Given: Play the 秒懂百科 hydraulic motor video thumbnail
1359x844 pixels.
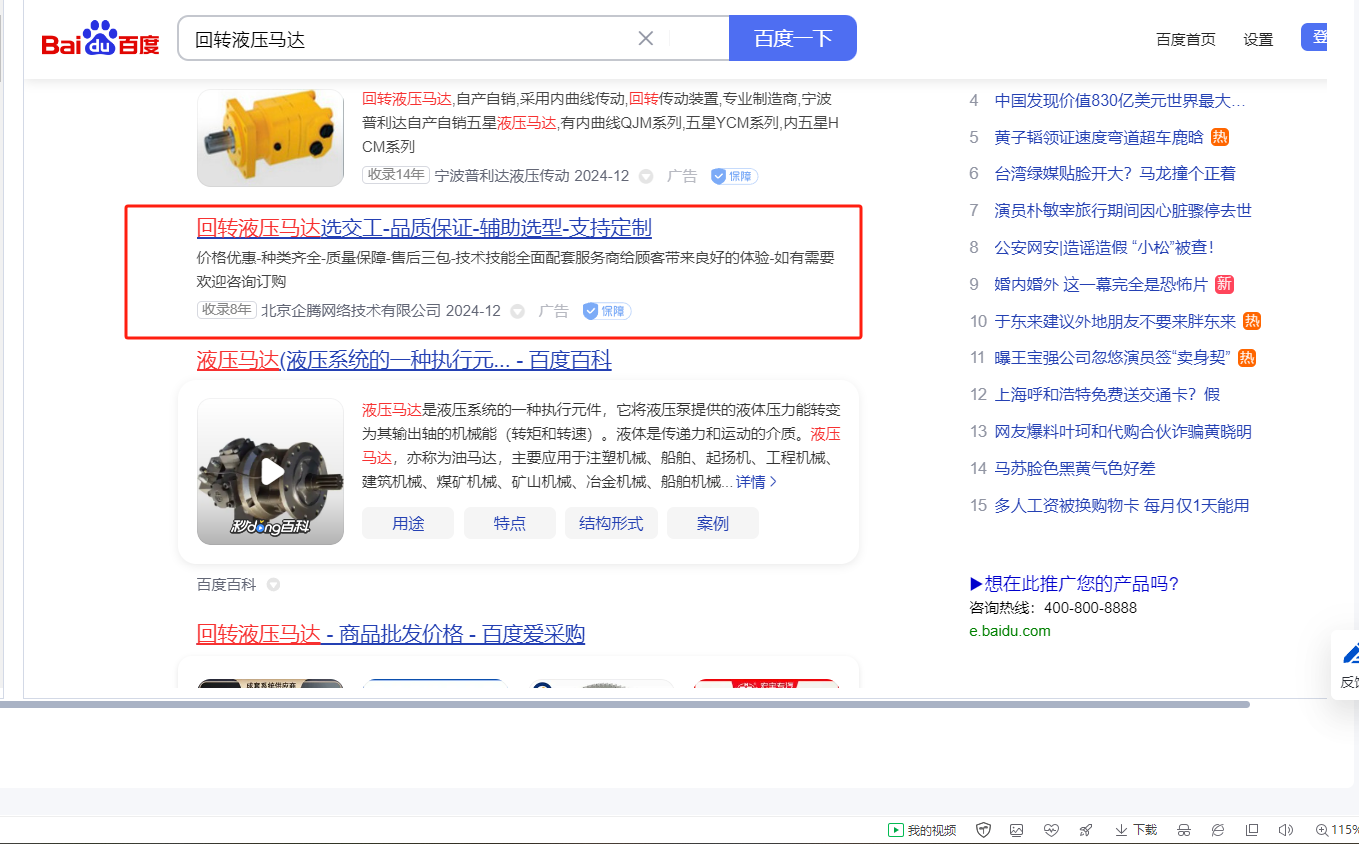Looking at the screenshot, I should (x=271, y=472).
